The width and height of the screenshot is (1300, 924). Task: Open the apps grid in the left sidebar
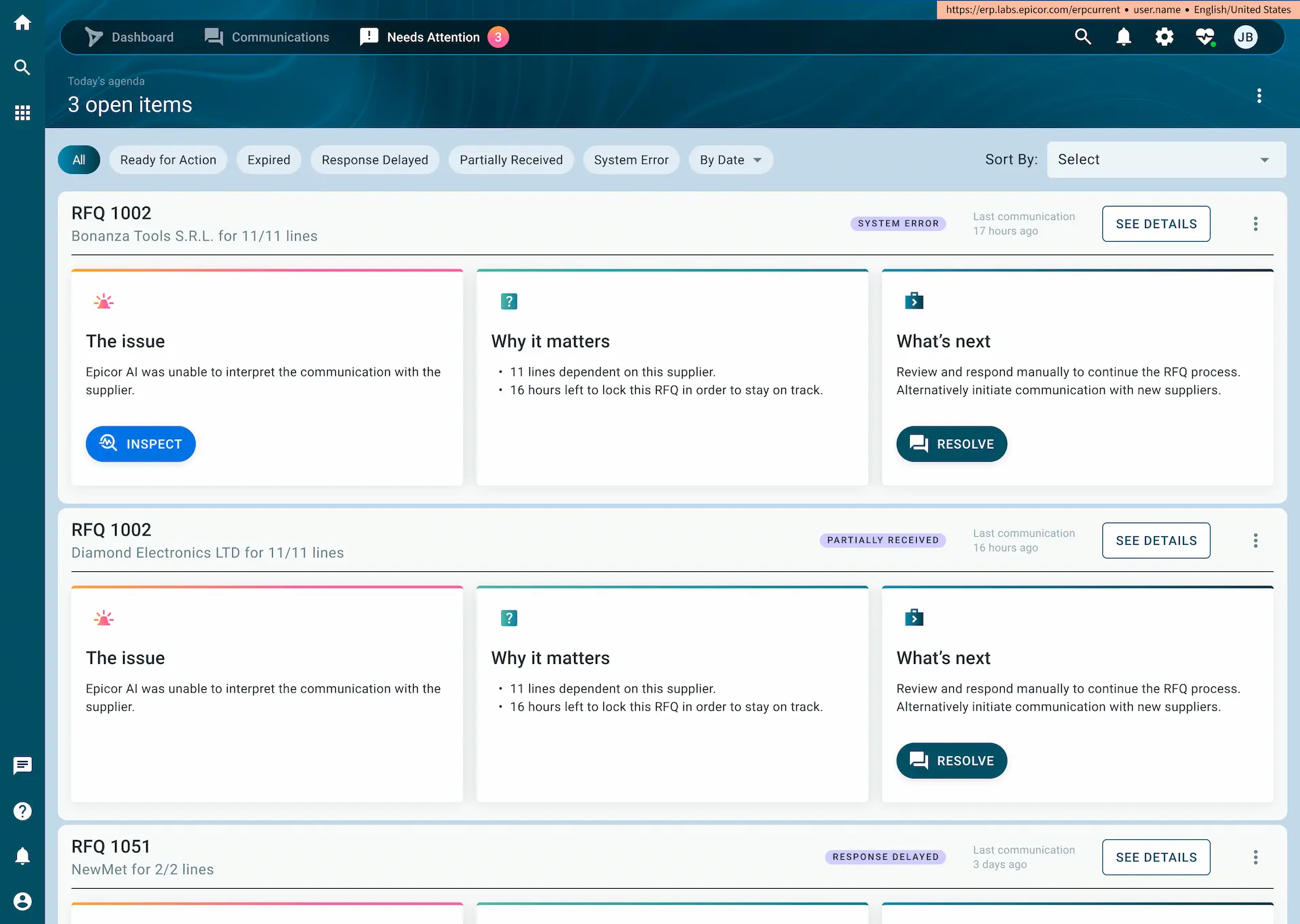tap(22, 112)
